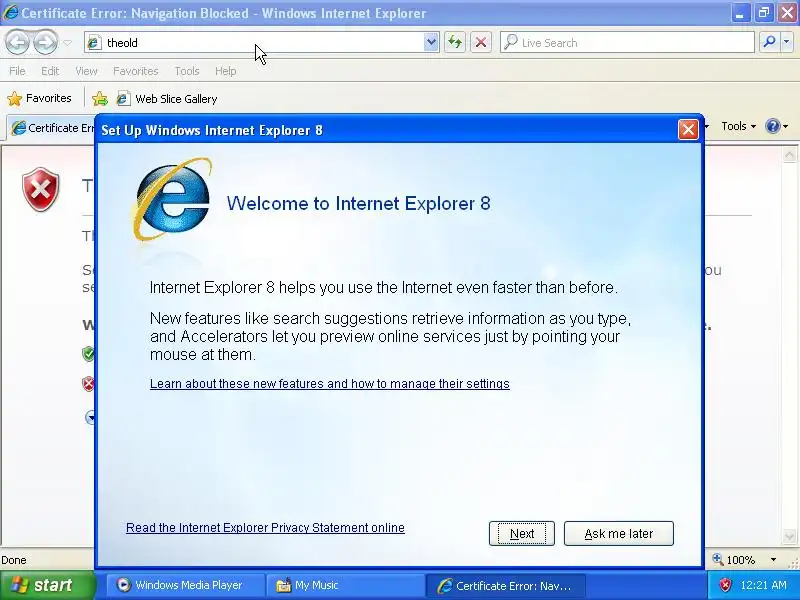Click the blue Help question mark icon

pos(772,126)
